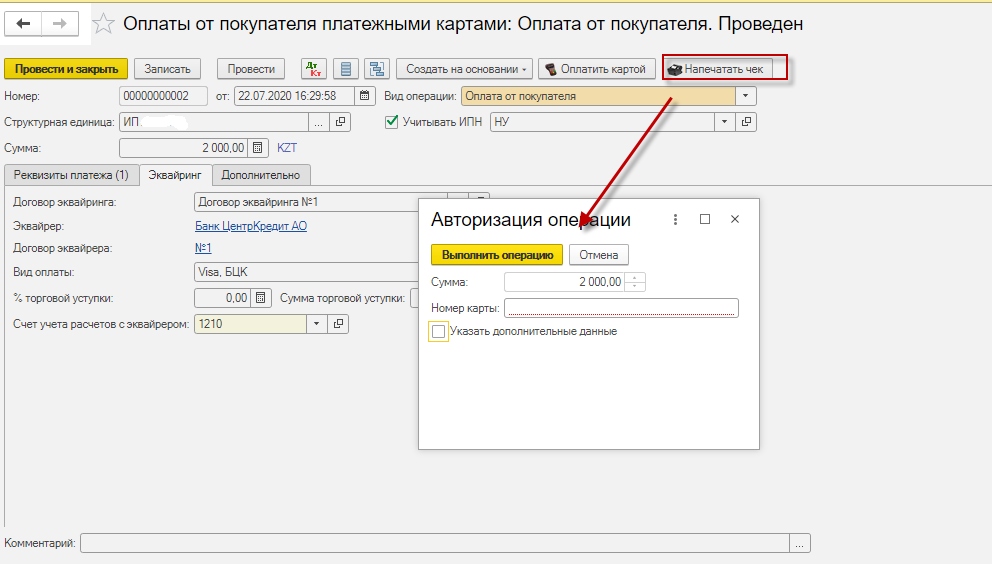Click the main Сумма field 2 000,00
Image resolution: width=992 pixels, height=564 pixels.
183,148
